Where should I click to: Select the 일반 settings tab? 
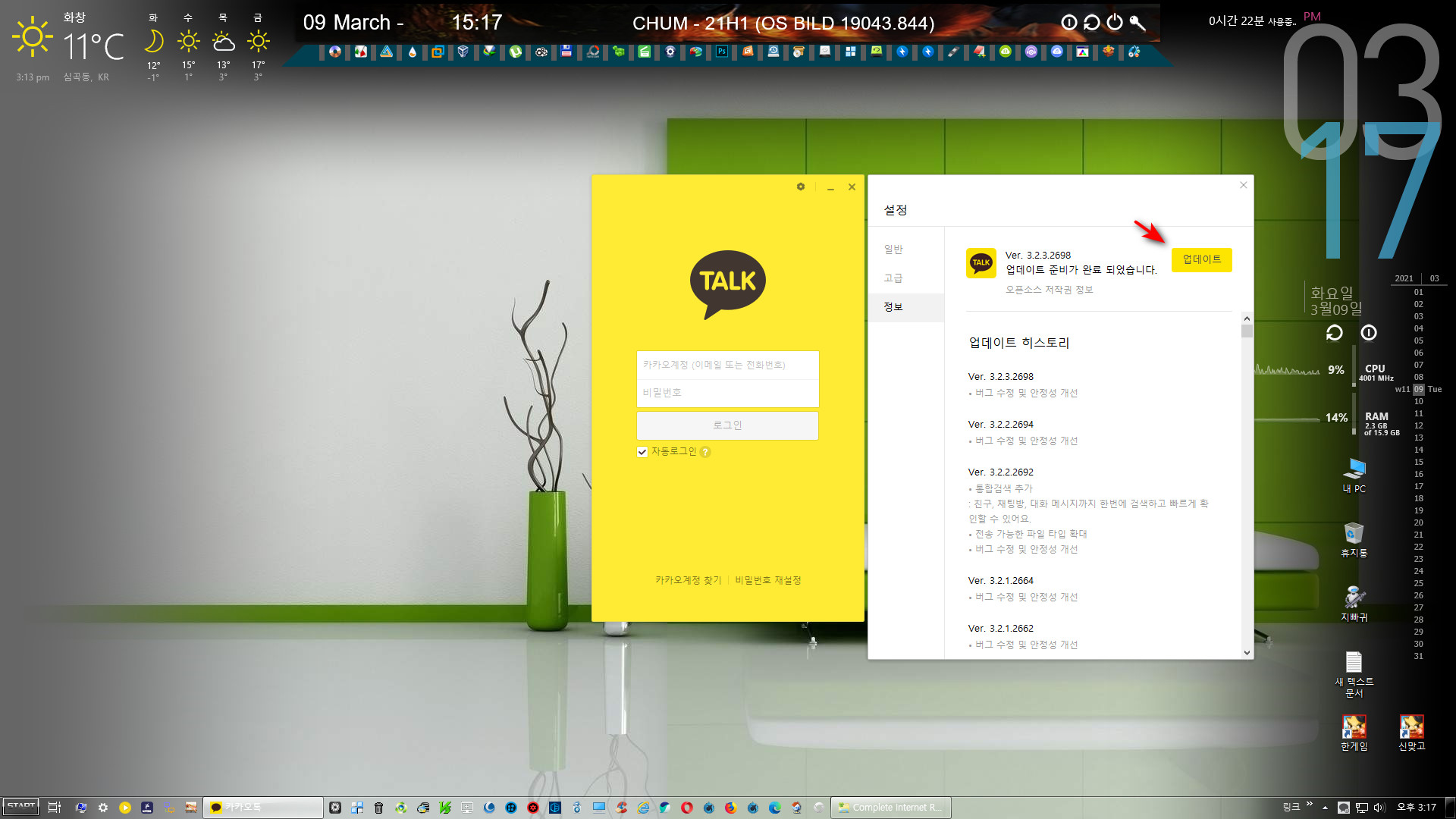[x=893, y=249]
